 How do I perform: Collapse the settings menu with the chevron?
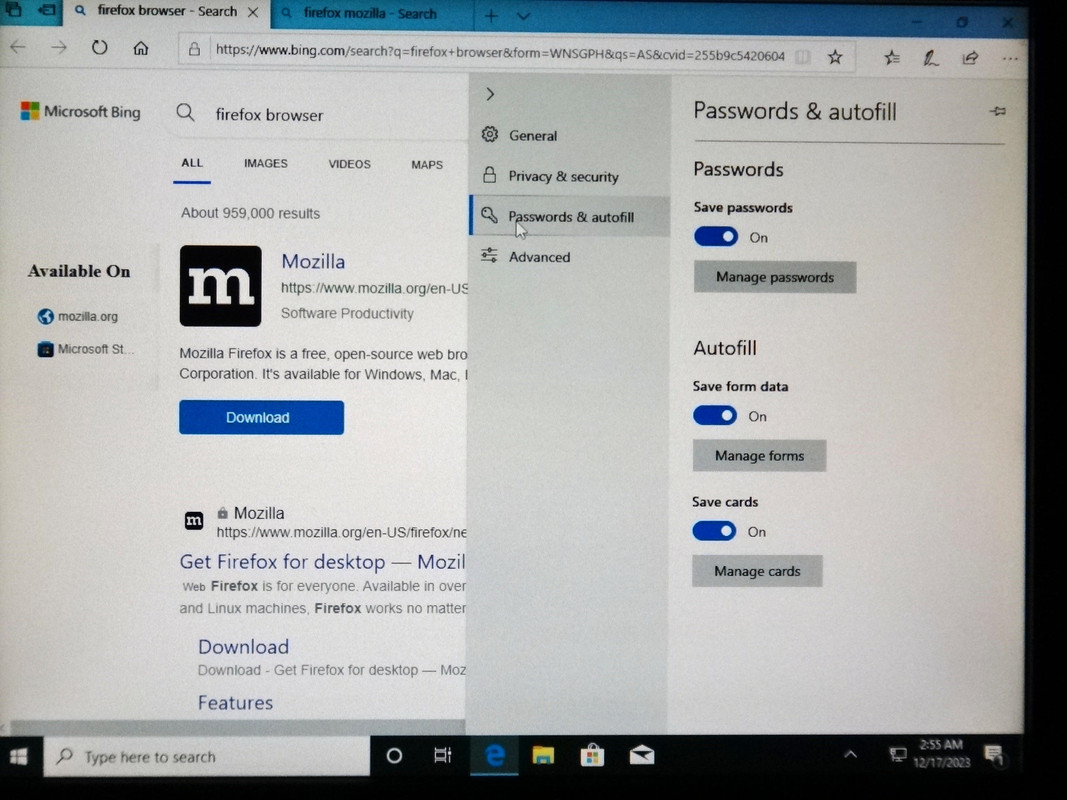[x=491, y=94]
